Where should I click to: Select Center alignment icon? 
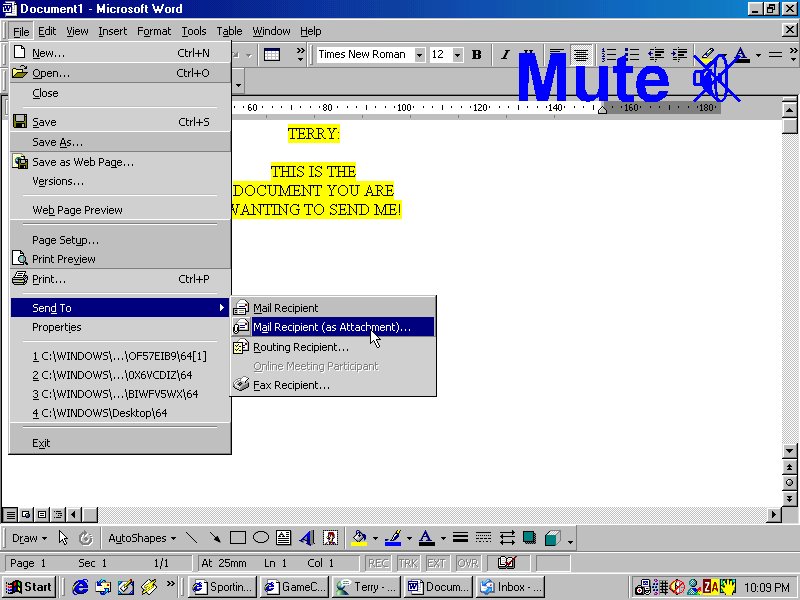(x=581, y=55)
